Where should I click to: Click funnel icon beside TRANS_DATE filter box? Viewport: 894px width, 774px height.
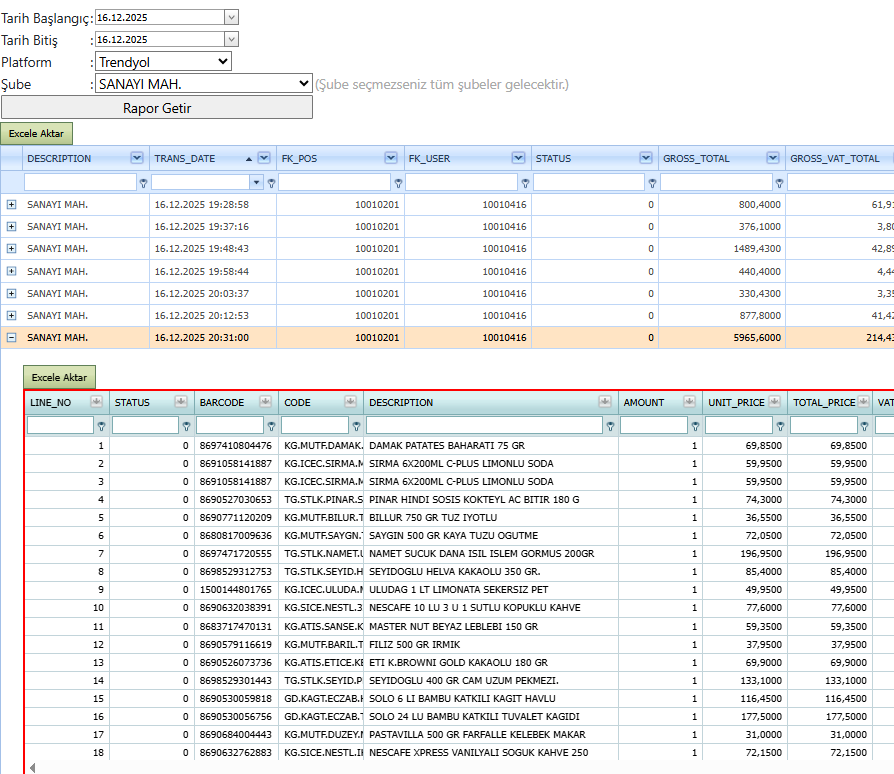(x=271, y=183)
